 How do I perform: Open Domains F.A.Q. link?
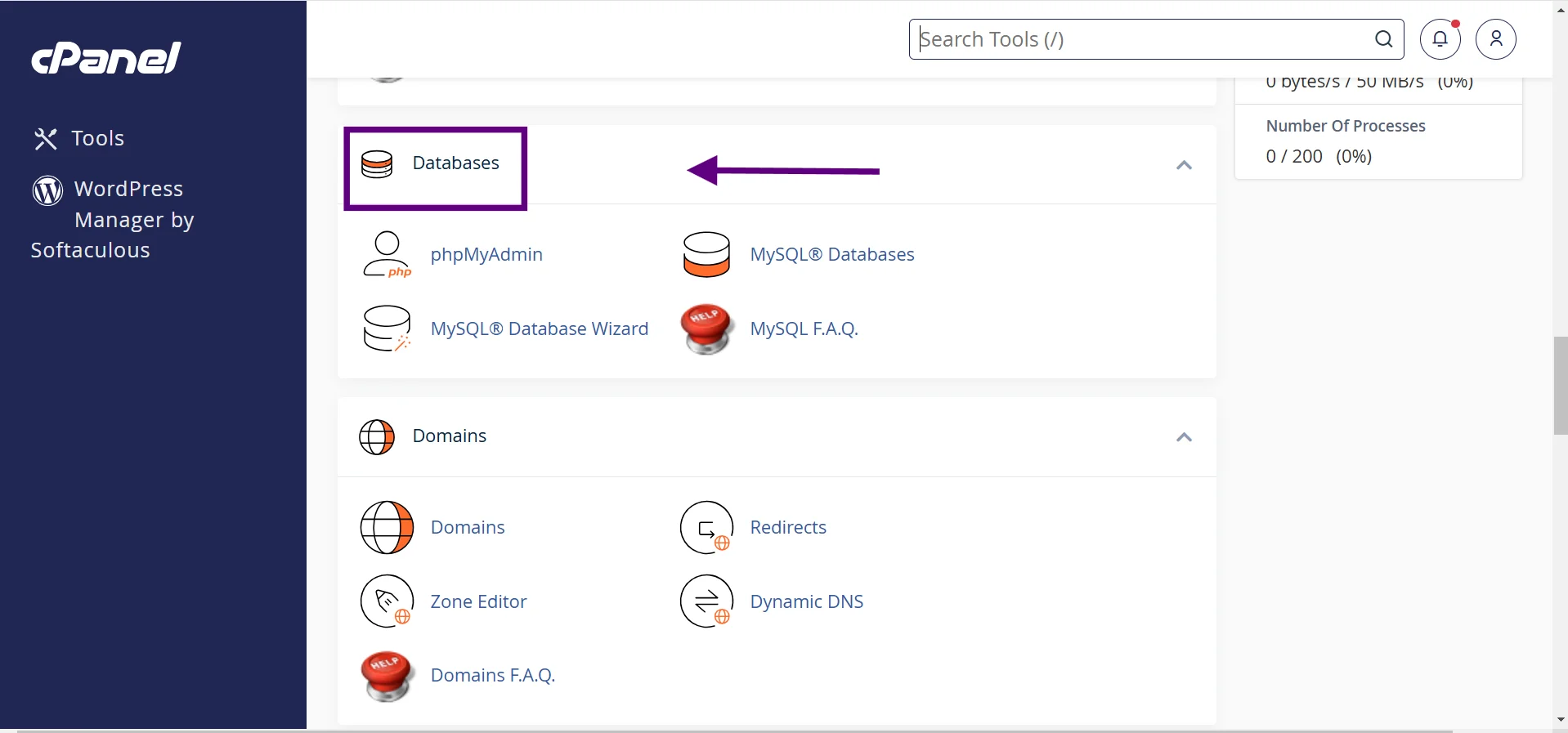[x=493, y=675]
